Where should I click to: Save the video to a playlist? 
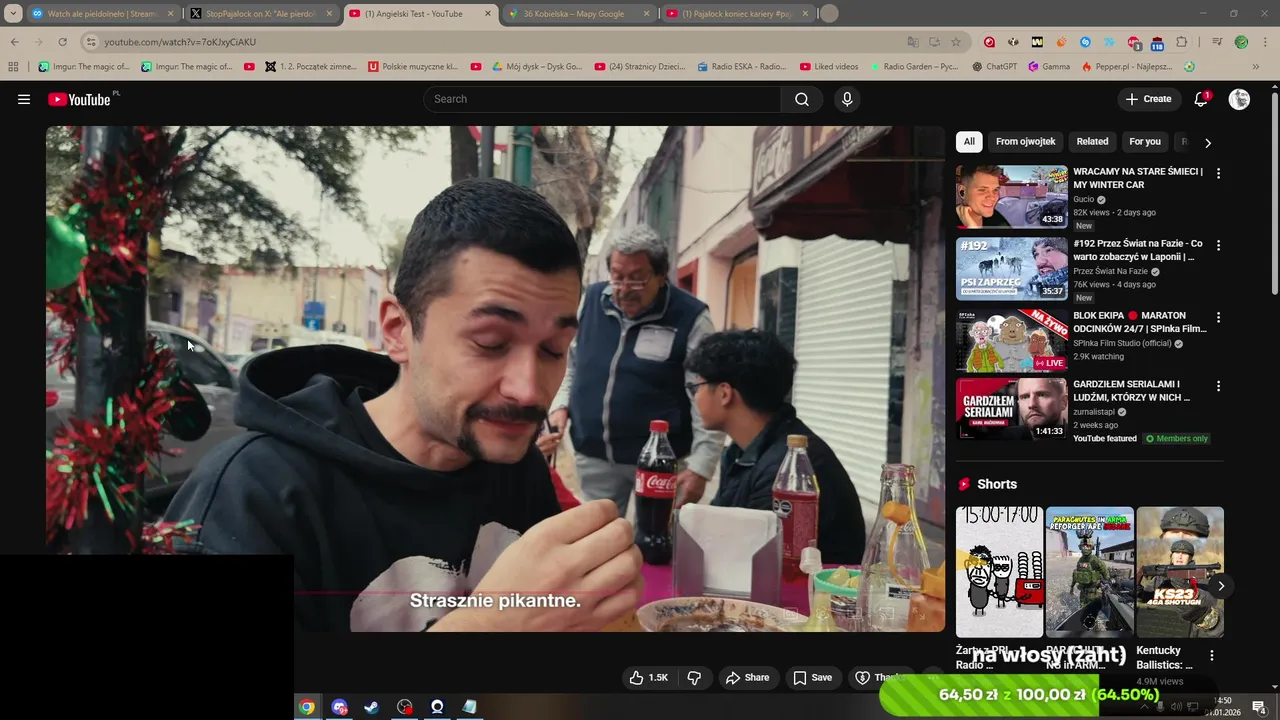(x=812, y=678)
